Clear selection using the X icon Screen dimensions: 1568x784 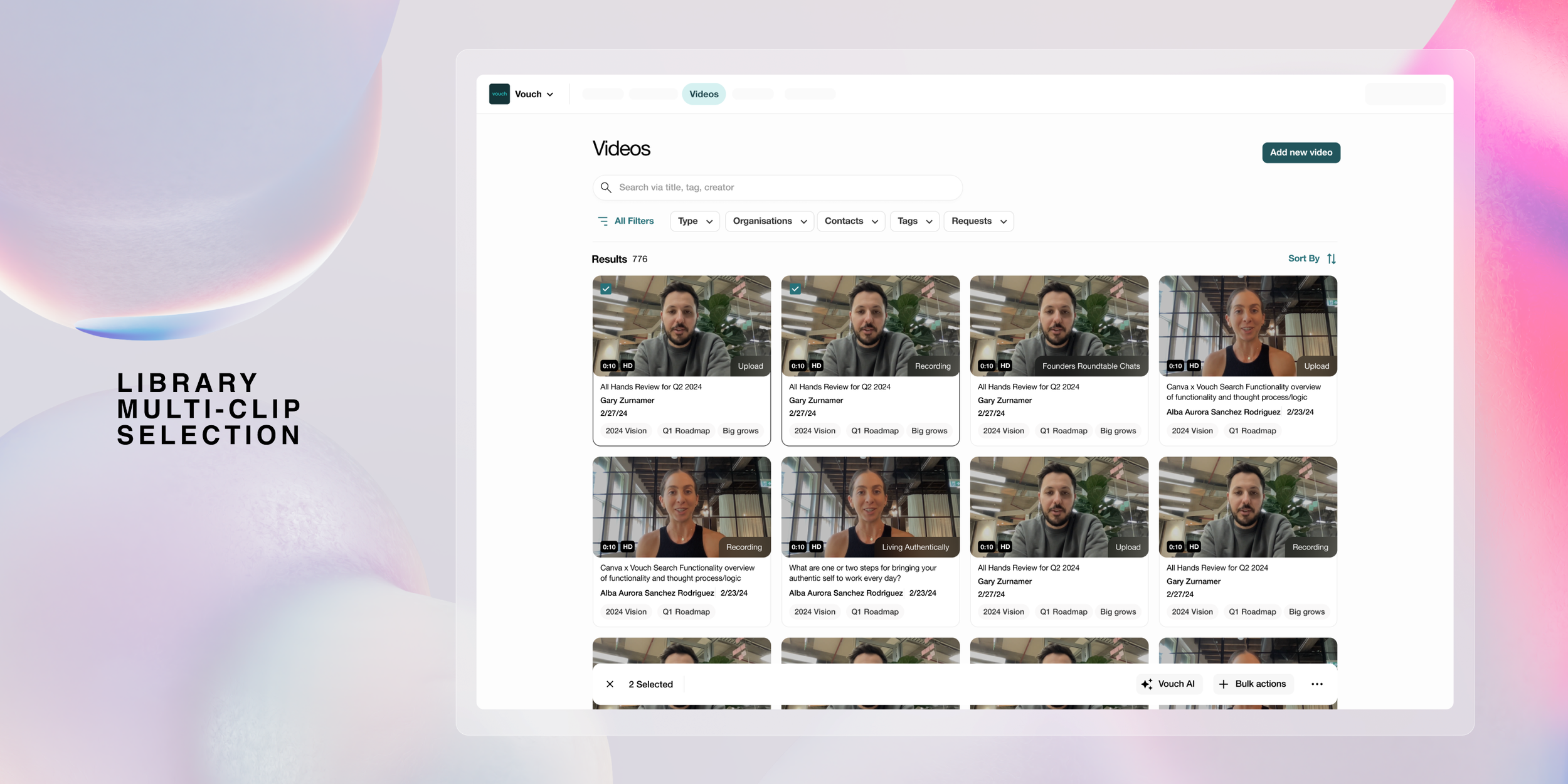click(609, 684)
